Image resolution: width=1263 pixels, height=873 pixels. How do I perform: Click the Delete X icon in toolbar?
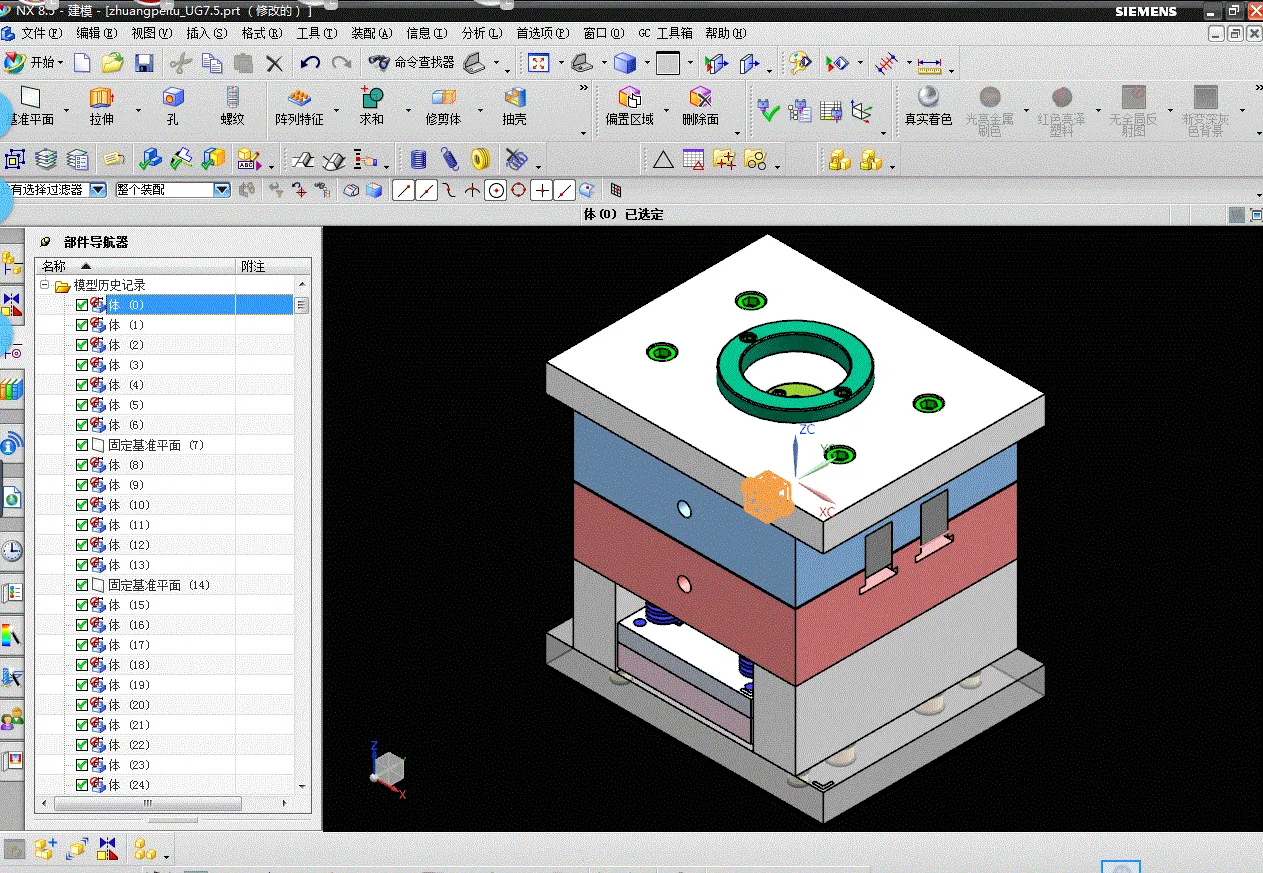coord(275,63)
